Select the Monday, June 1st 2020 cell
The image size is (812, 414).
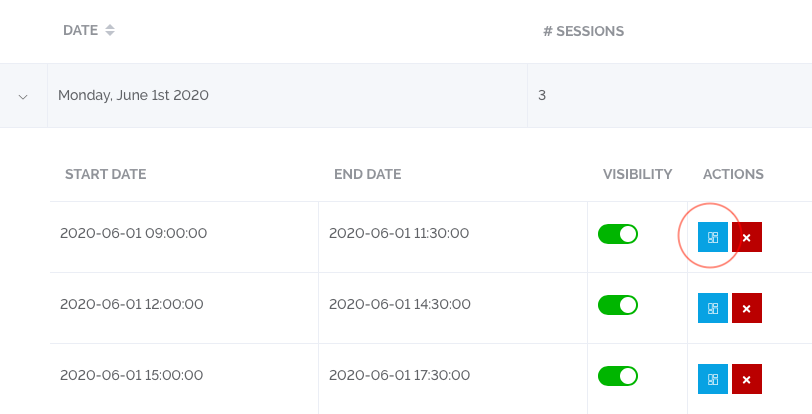[133, 96]
